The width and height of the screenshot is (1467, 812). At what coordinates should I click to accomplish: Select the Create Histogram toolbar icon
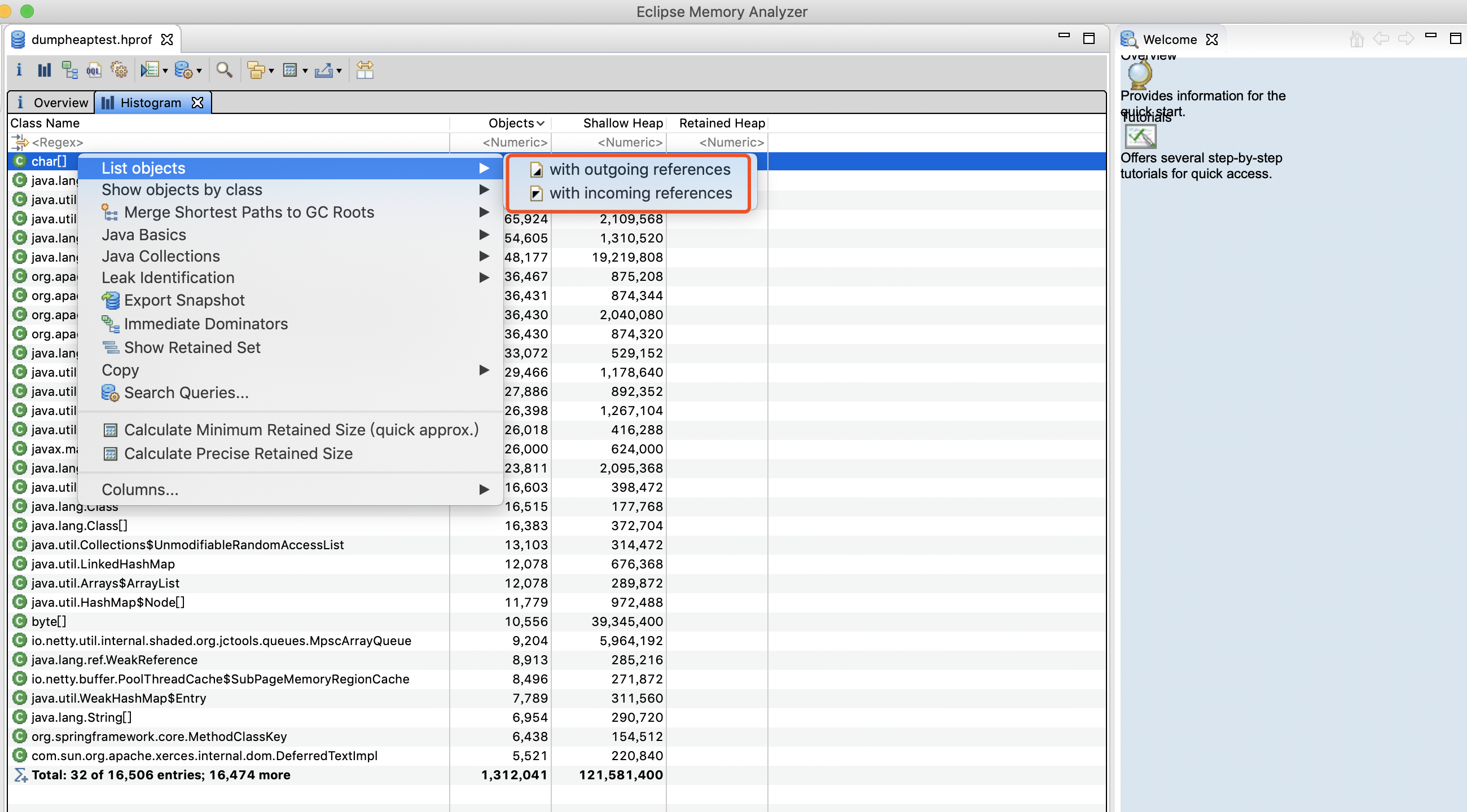point(44,69)
